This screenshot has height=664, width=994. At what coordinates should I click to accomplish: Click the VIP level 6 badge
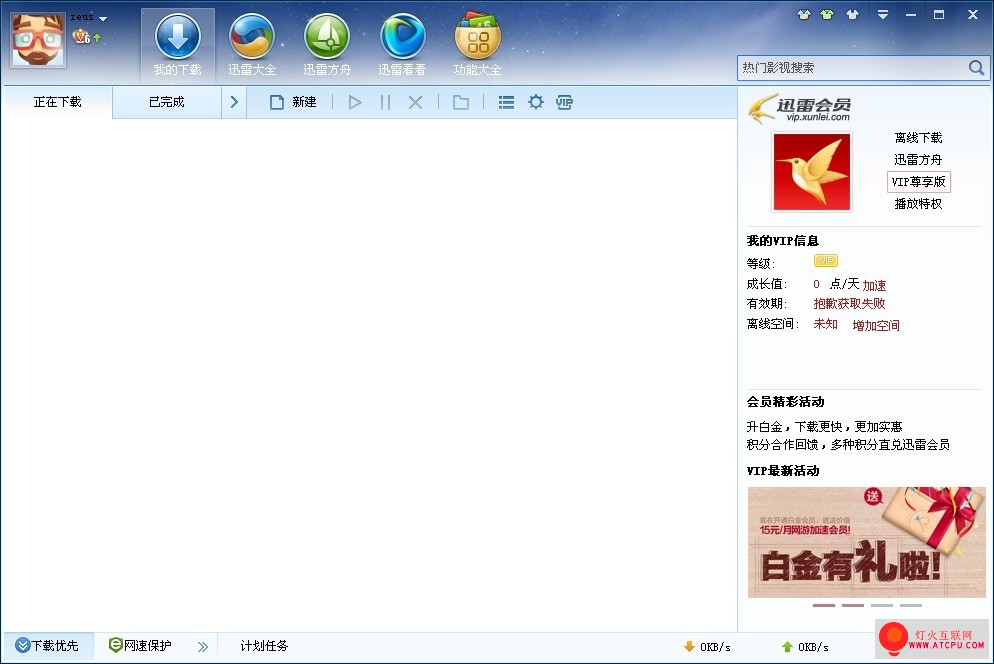[82, 37]
